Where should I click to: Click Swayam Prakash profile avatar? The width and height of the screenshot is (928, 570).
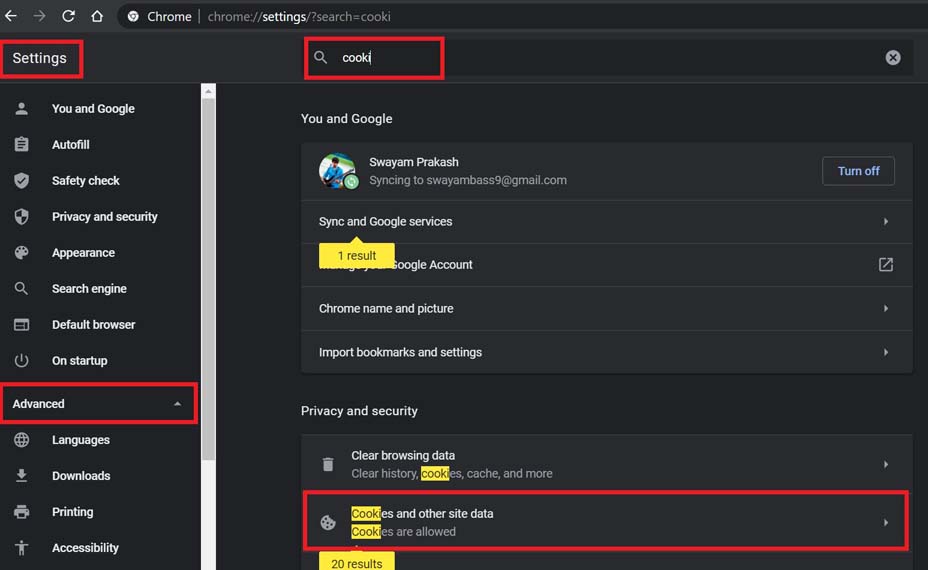(337, 170)
